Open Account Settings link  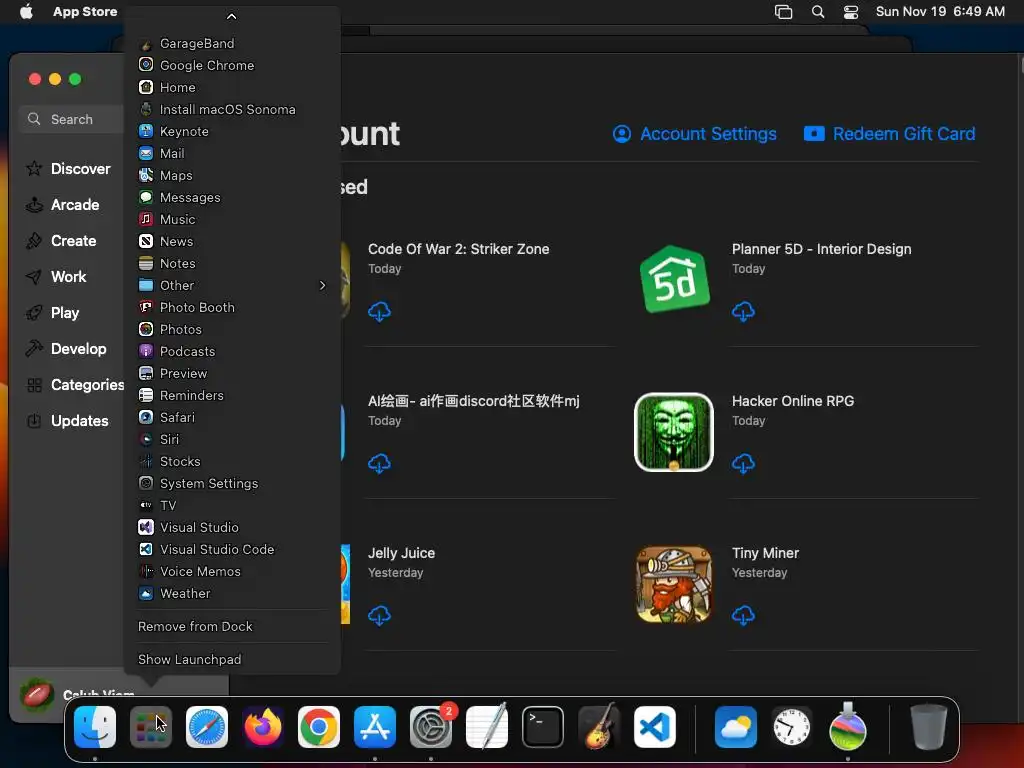pos(695,134)
